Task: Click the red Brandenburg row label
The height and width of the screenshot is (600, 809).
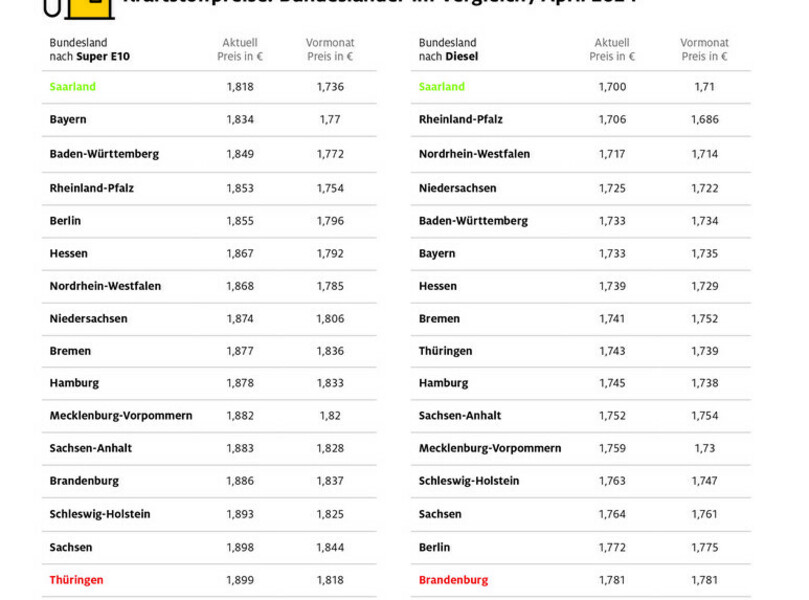Action: pyautogui.click(x=453, y=580)
